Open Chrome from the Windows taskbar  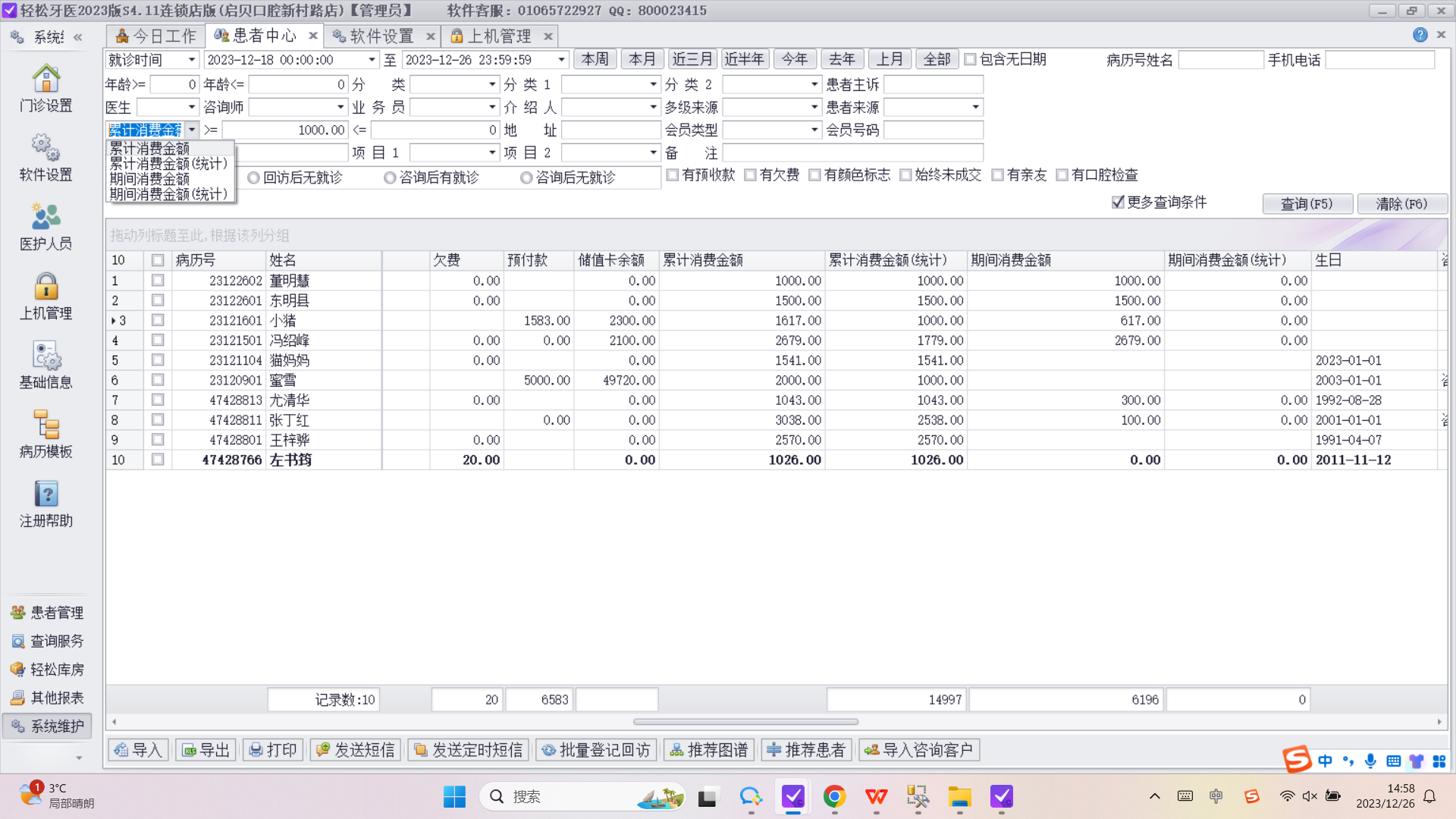(x=834, y=796)
